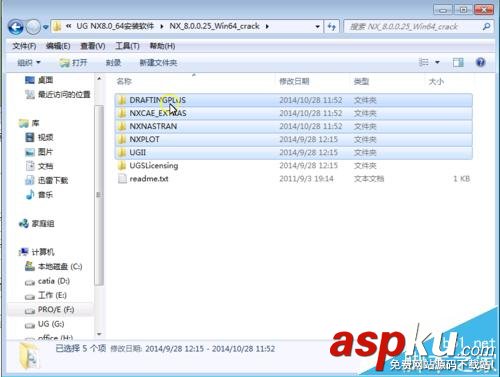The image size is (500, 377).
Task: Open the address bar history dropdown
Action: [317, 26]
